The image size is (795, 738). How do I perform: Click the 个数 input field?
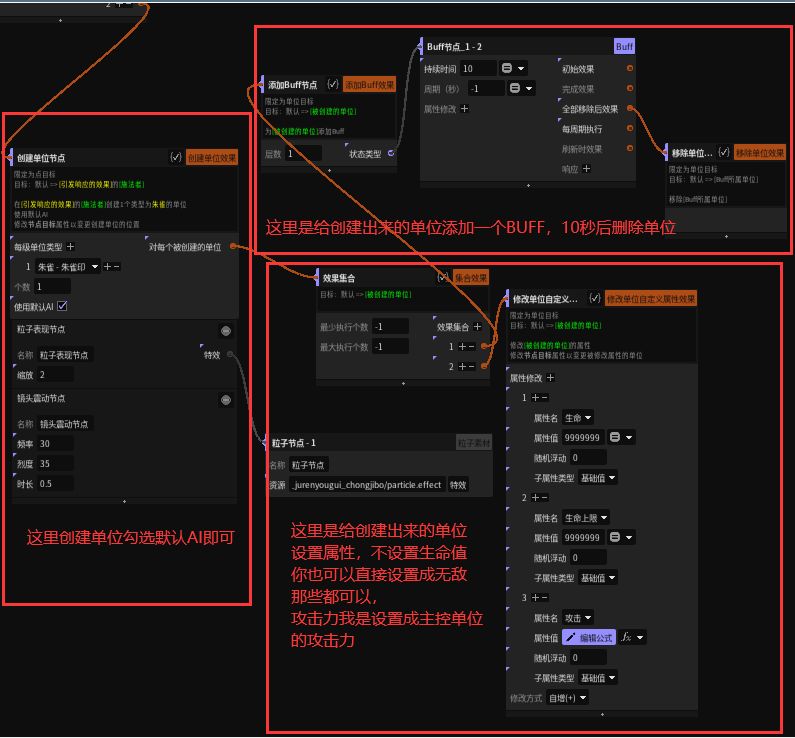pyautogui.click(x=52, y=287)
